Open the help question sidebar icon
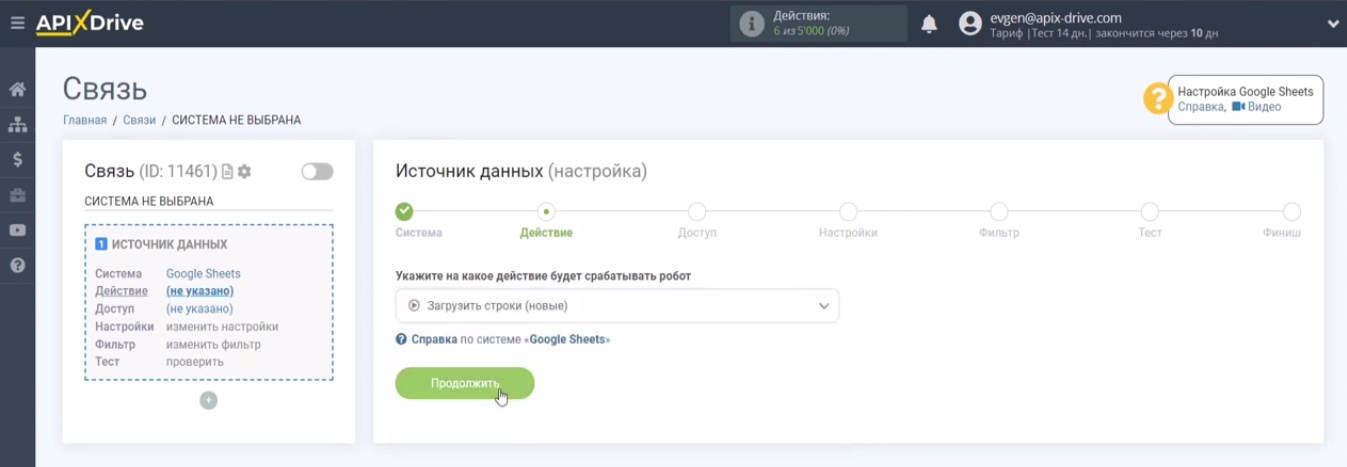Image resolution: width=1347 pixels, height=467 pixels. [17, 265]
